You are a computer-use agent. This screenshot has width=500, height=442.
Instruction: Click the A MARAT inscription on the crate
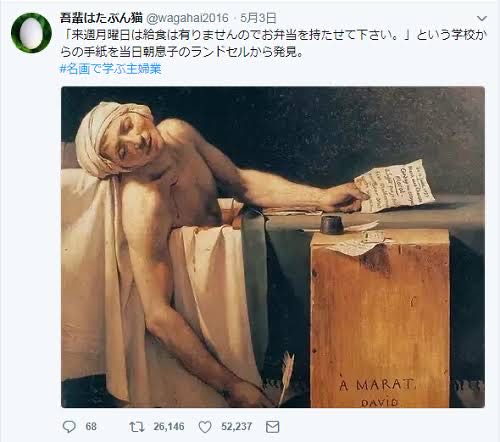coord(377,385)
